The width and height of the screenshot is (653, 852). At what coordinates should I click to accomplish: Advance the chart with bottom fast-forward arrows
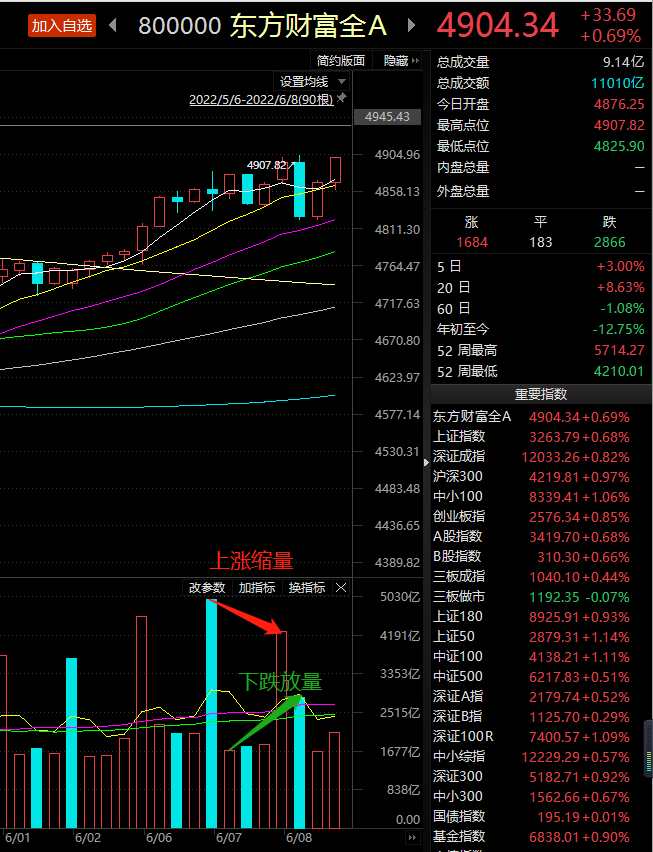pos(412,837)
